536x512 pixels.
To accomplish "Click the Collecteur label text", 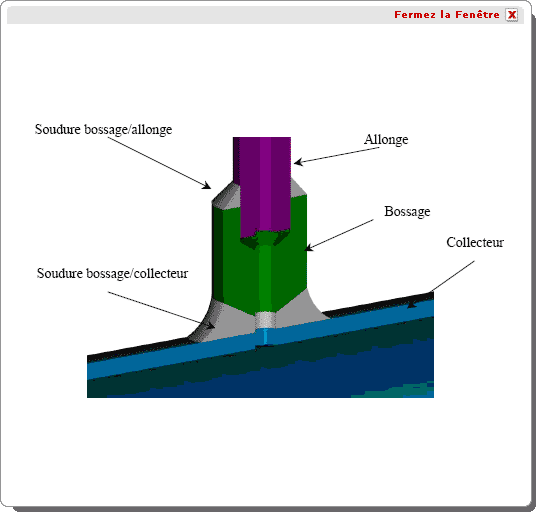I will coord(475,242).
